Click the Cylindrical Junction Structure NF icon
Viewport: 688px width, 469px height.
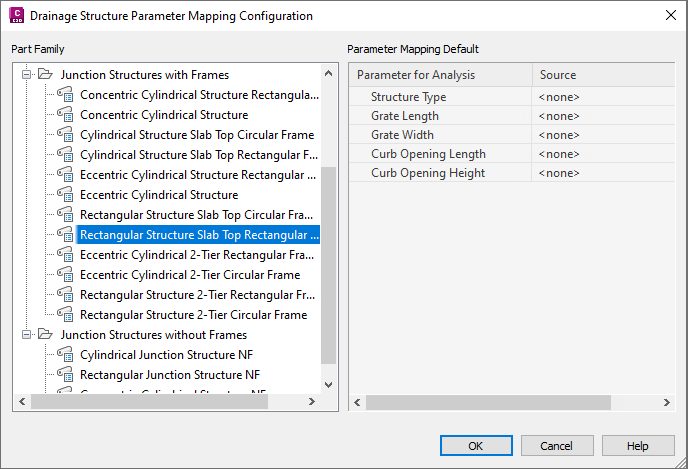(66, 355)
